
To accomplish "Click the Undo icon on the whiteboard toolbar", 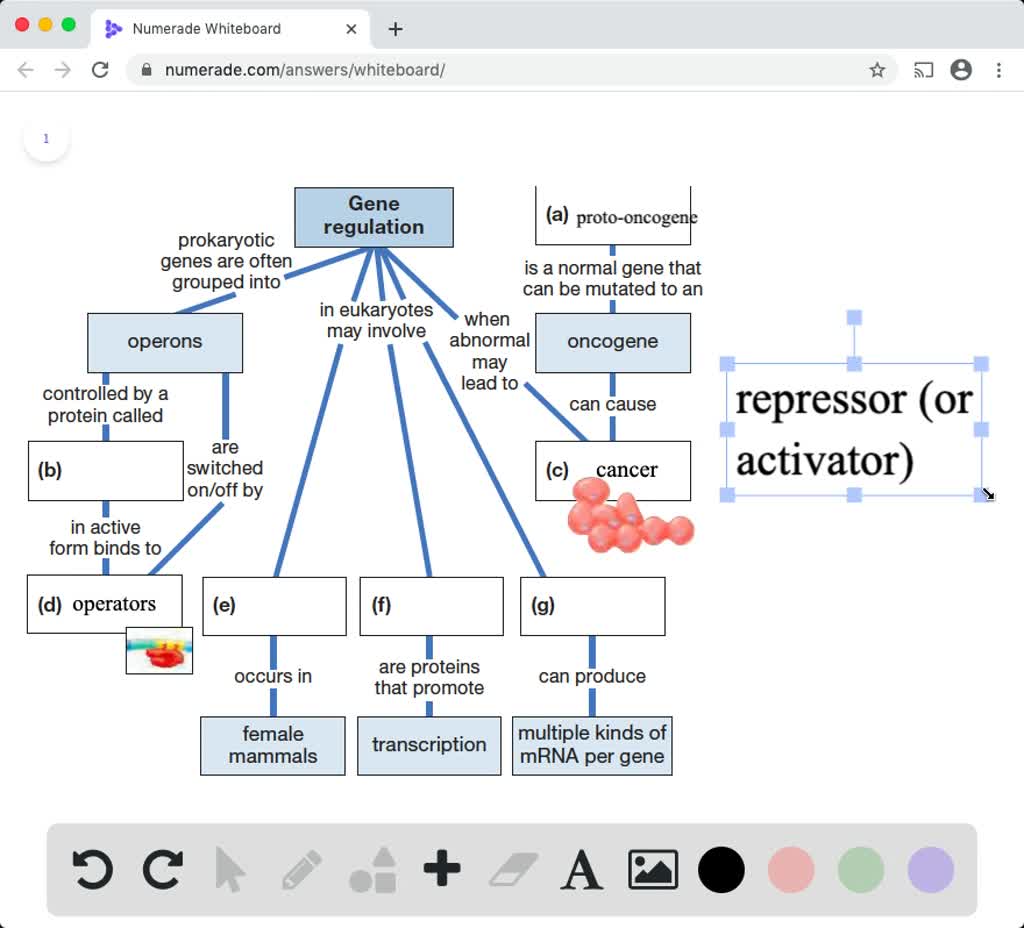I will (x=91, y=869).
